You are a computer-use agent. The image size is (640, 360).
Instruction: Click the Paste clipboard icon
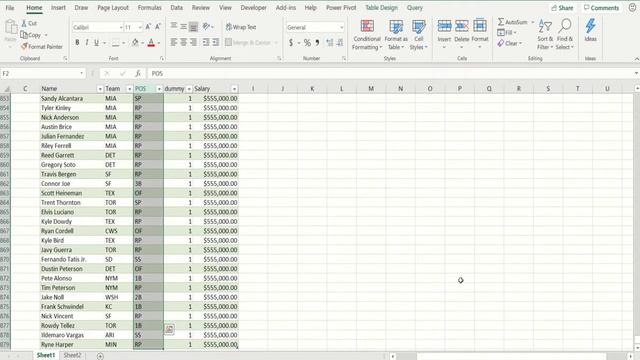point(11,28)
